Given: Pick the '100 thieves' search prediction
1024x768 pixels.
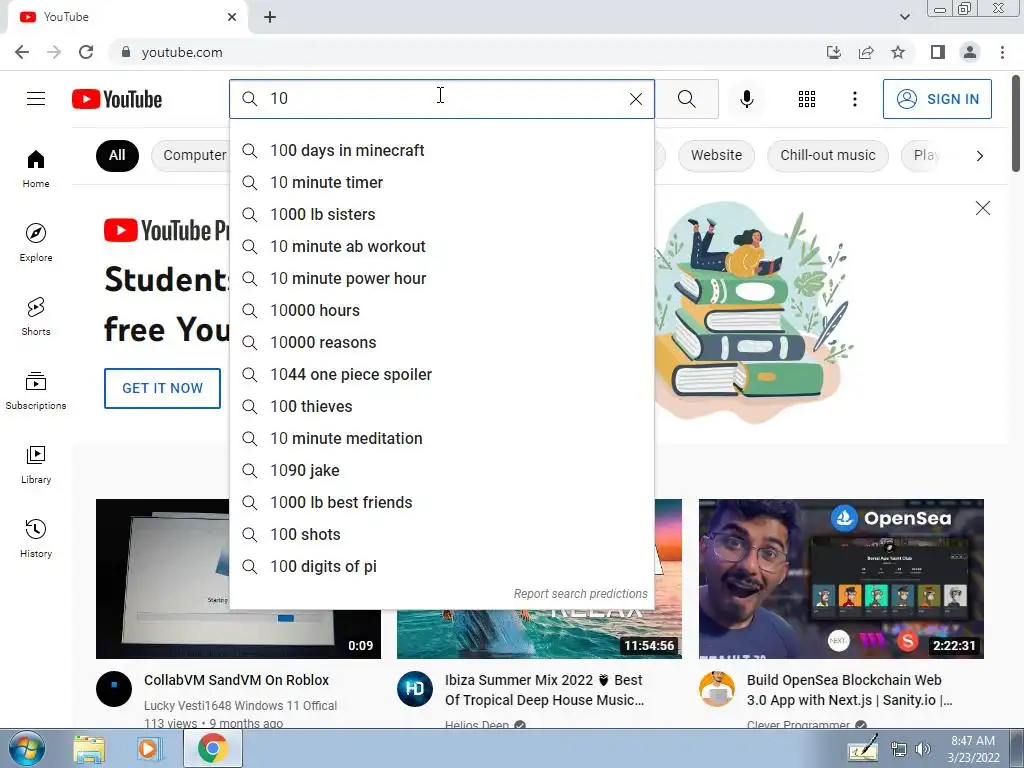Looking at the screenshot, I should click(441, 406).
